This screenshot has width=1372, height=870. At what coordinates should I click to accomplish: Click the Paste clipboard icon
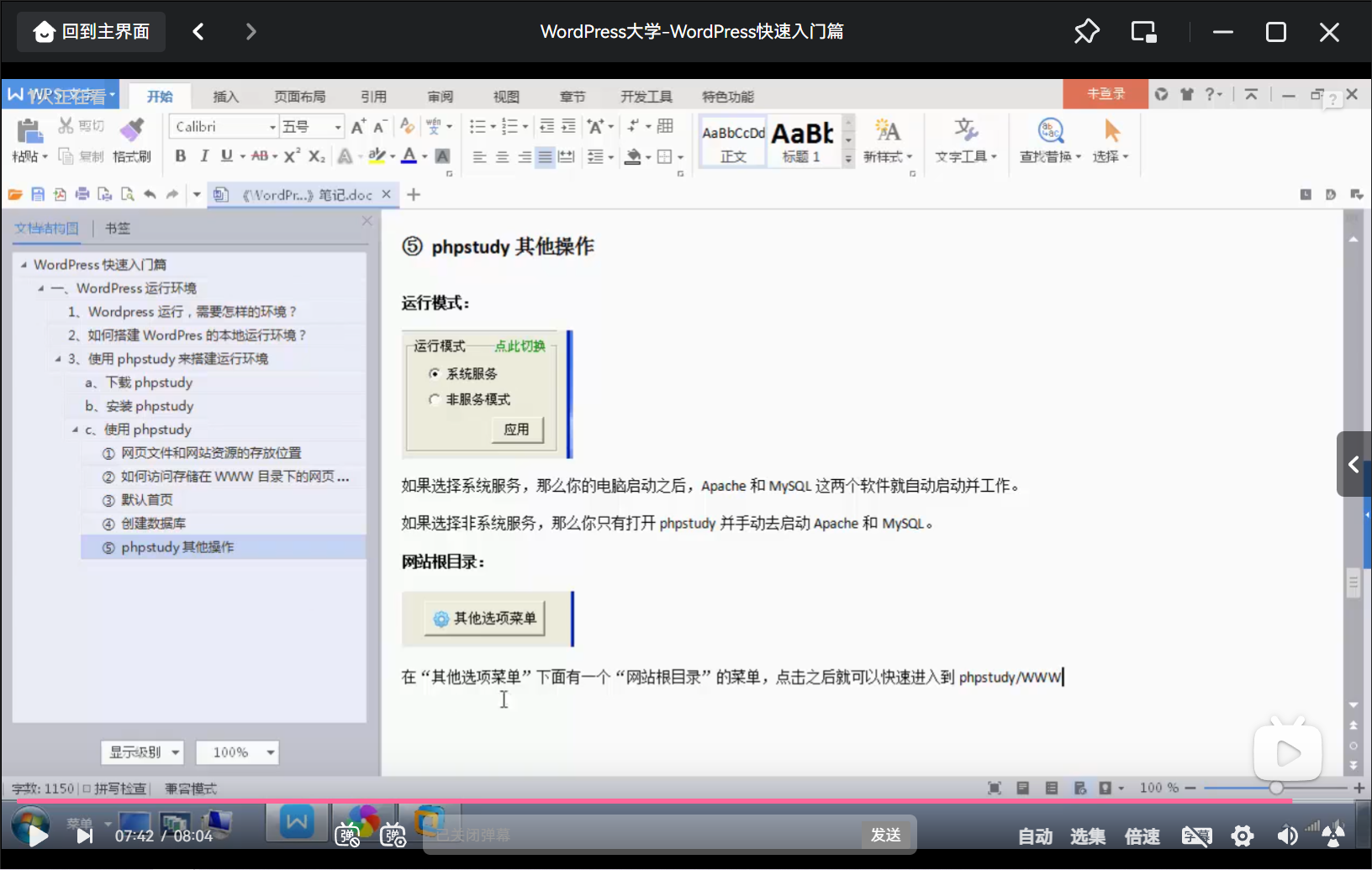point(29,131)
